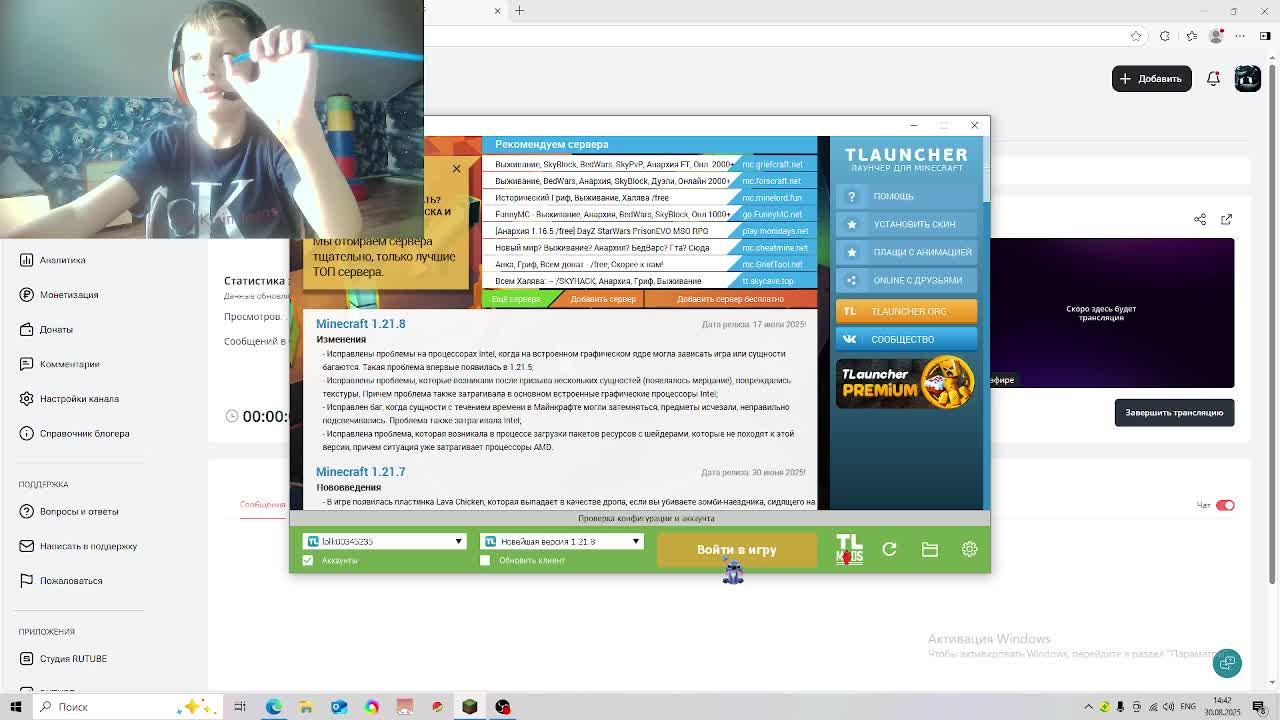This screenshot has height=720, width=1280.
Task: Show hidden system tray icons
Action: click(1089, 707)
